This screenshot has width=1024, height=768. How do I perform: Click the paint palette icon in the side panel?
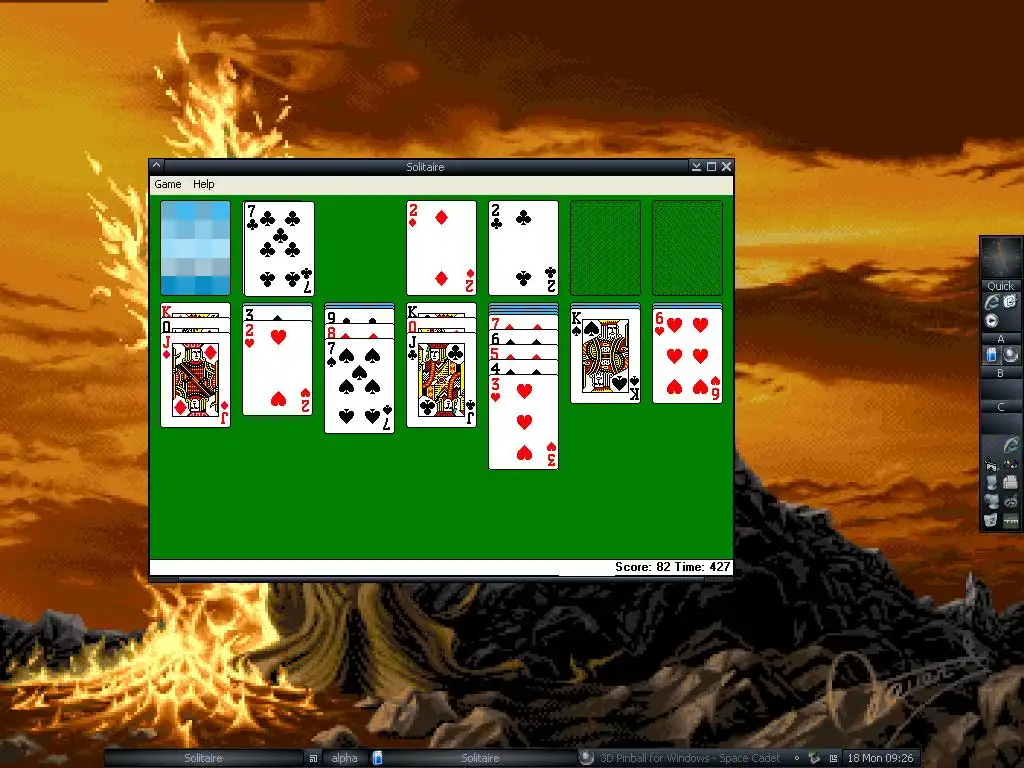1010,464
